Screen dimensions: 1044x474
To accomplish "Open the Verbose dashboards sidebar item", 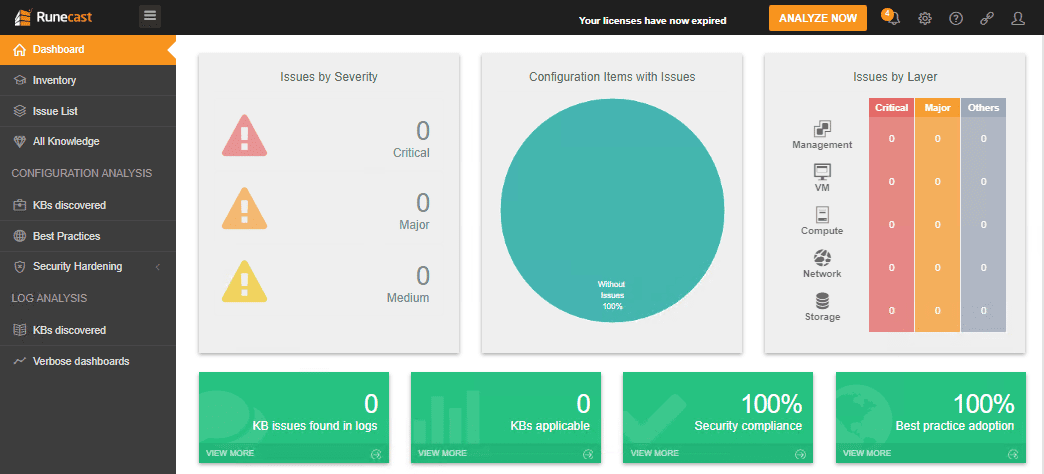I will click(x=80, y=361).
